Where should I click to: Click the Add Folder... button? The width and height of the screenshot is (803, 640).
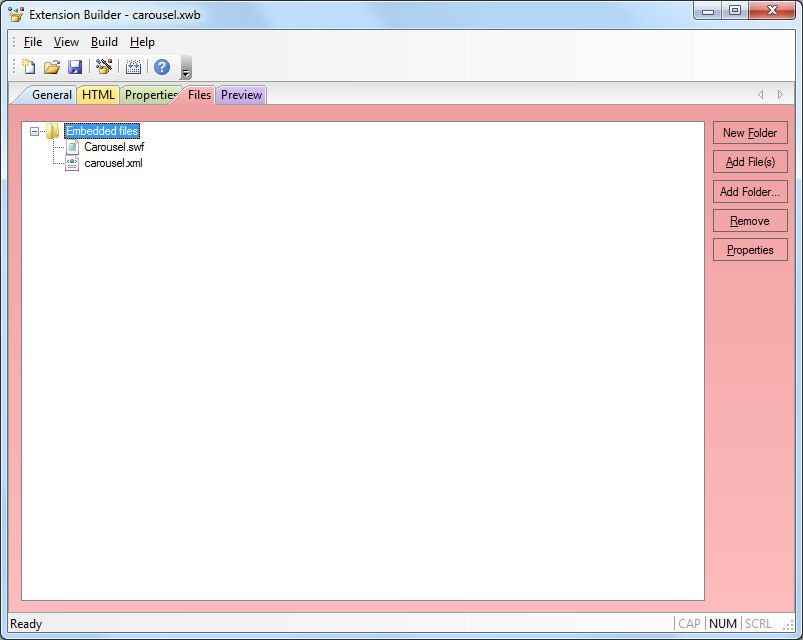pyautogui.click(x=750, y=192)
